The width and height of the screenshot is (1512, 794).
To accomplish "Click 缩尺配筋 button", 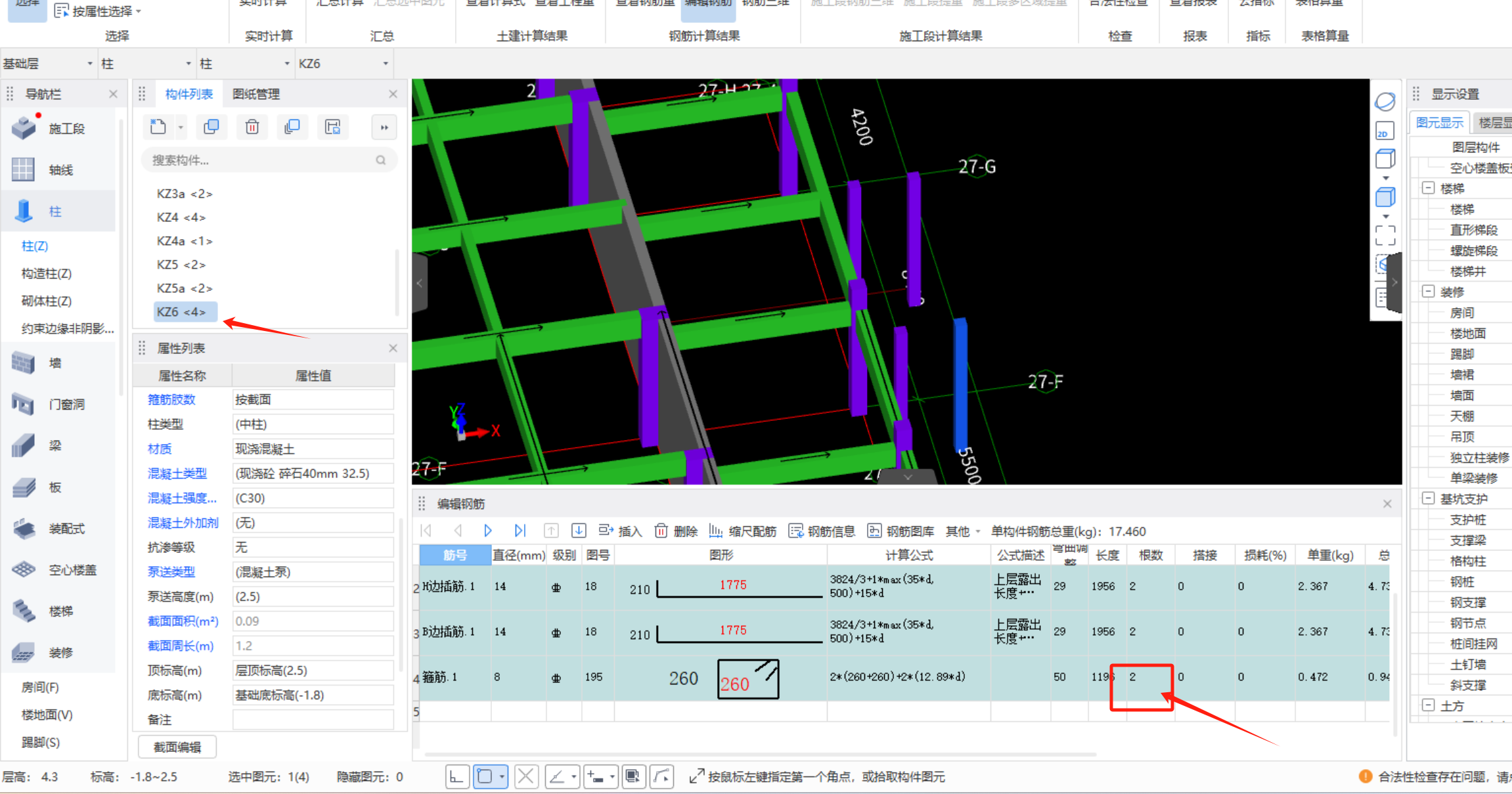I will (742, 531).
